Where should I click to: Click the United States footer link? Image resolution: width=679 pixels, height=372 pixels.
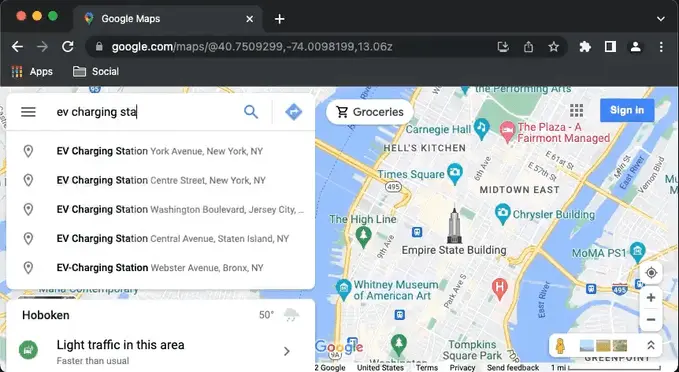[x=380, y=367]
